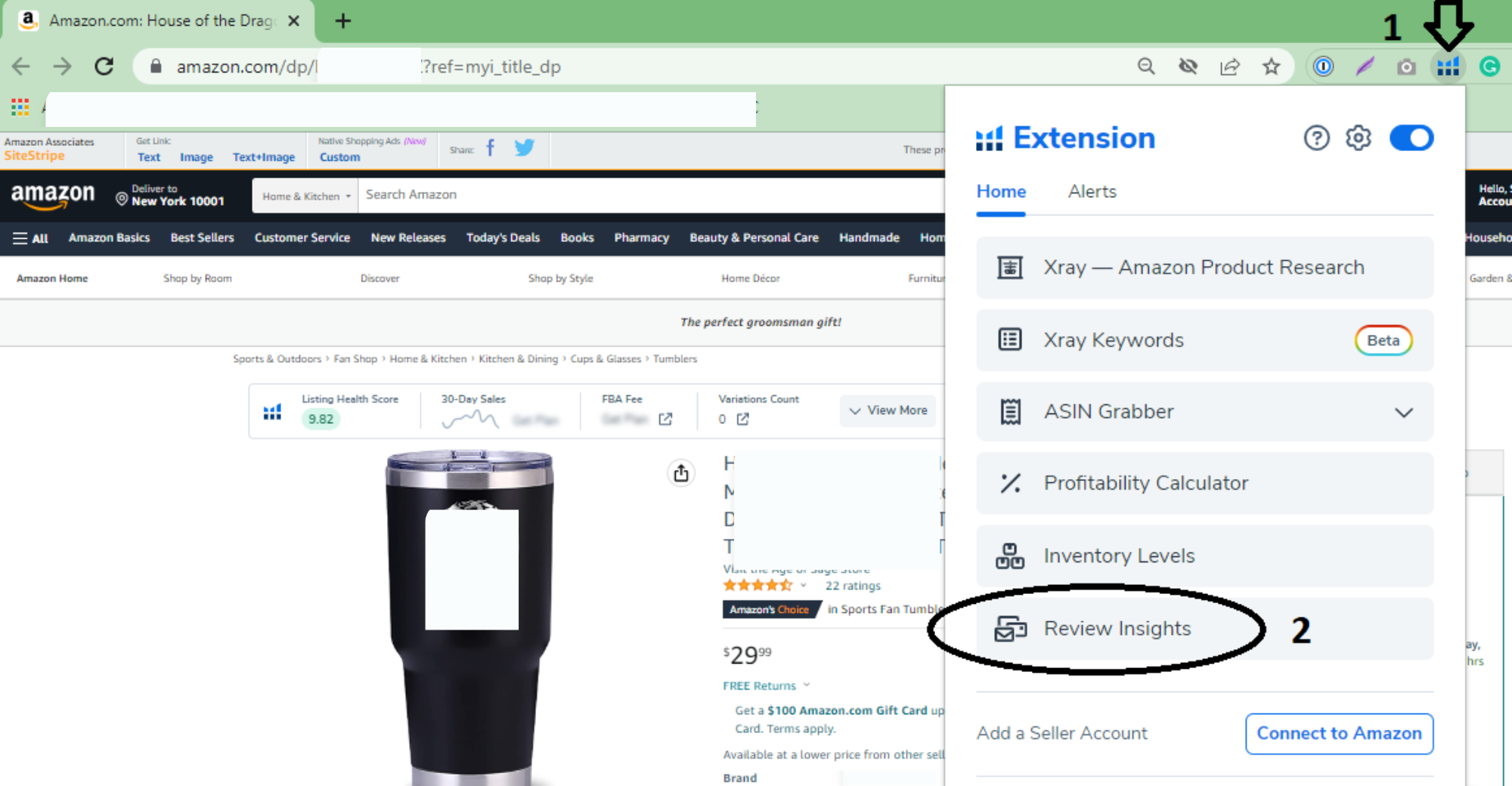Open the Pharmacy nav link
Viewport: 1512px width, 786px height.
tap(641, 238)
